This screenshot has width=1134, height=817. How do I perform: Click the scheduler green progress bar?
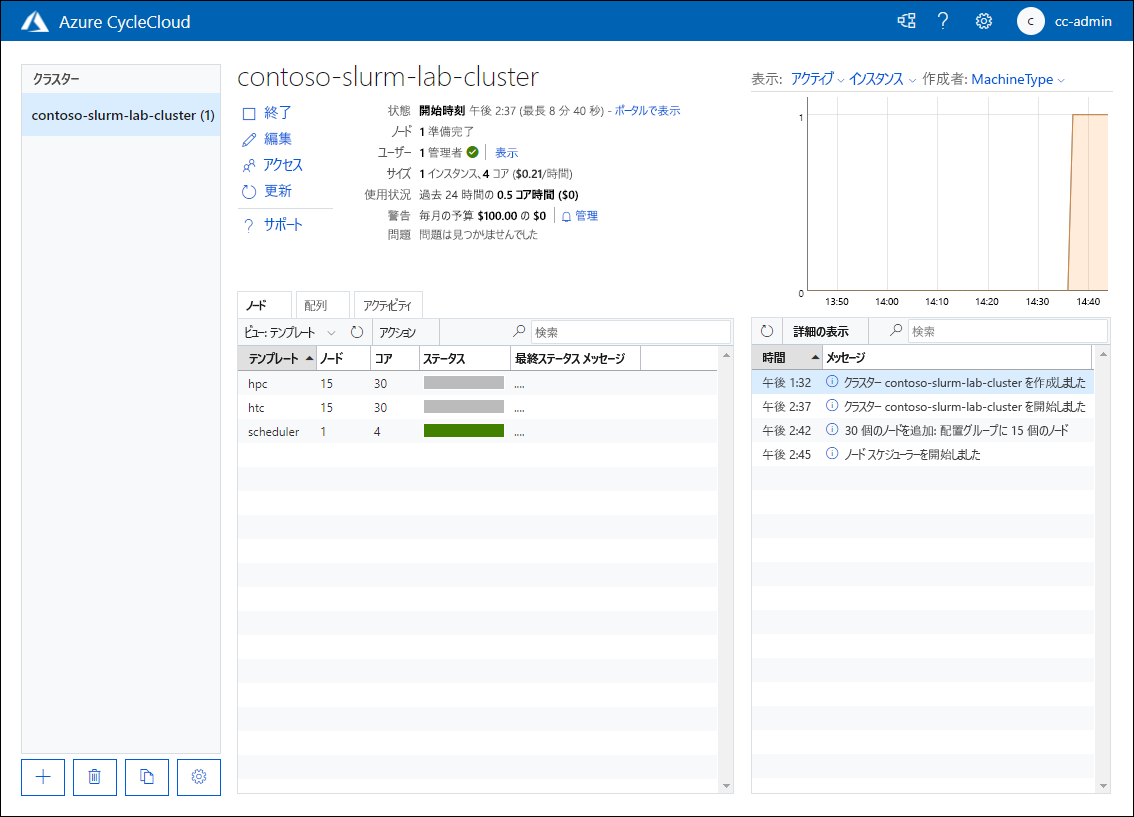tap(464, 431)
